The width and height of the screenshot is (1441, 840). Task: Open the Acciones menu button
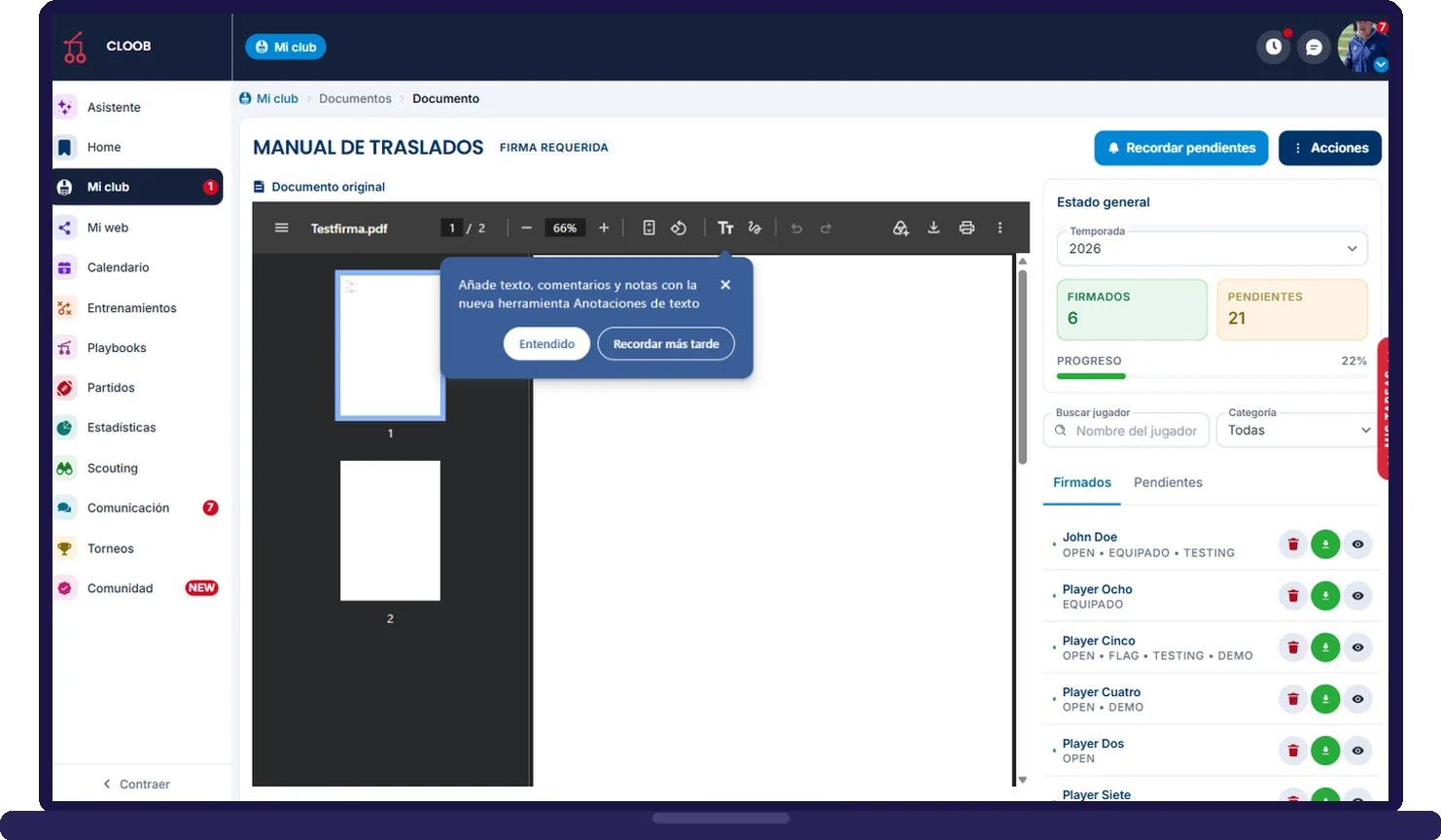coord(1329,148)
